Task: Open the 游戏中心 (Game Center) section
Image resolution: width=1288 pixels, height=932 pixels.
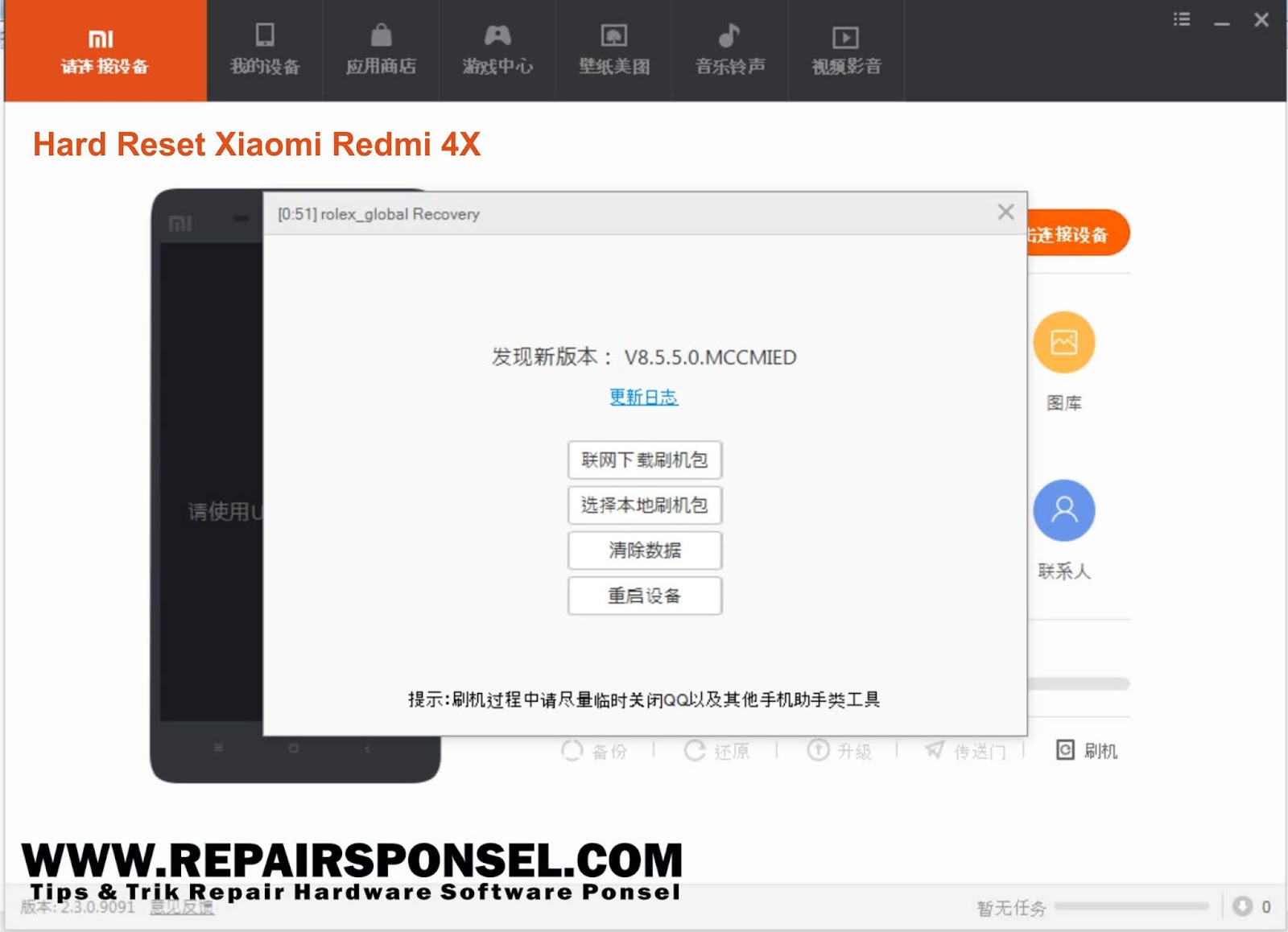Action: [497, 50]
